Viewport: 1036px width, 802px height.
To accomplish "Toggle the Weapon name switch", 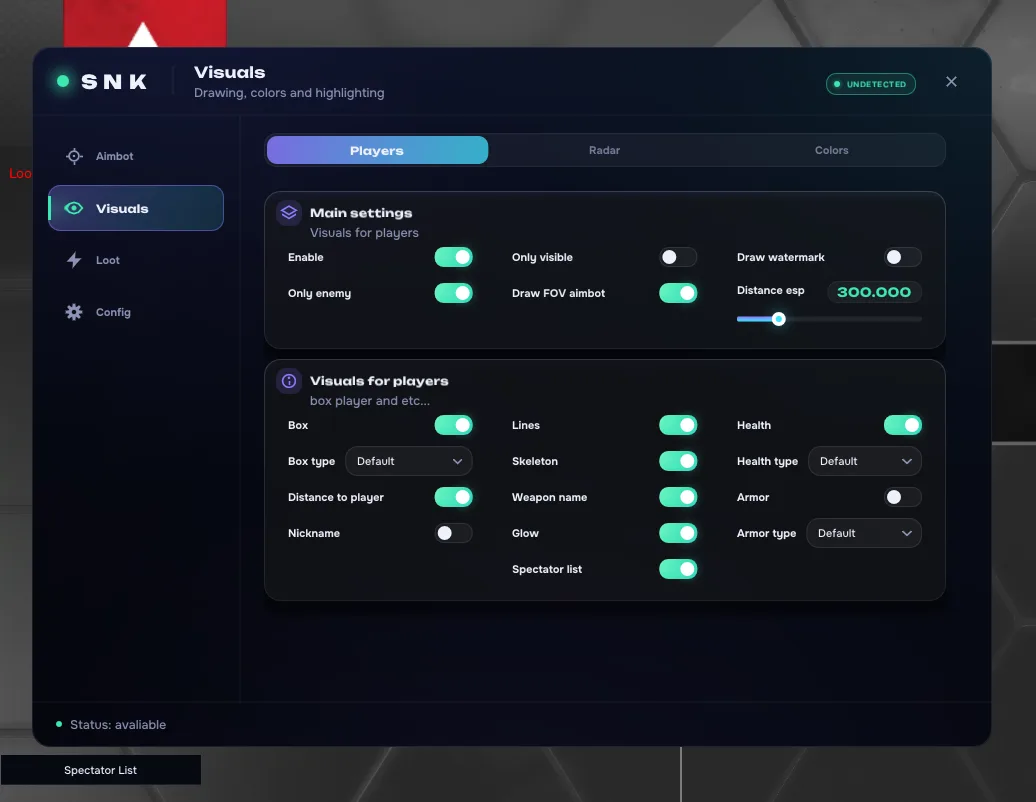I will point(678,497).
